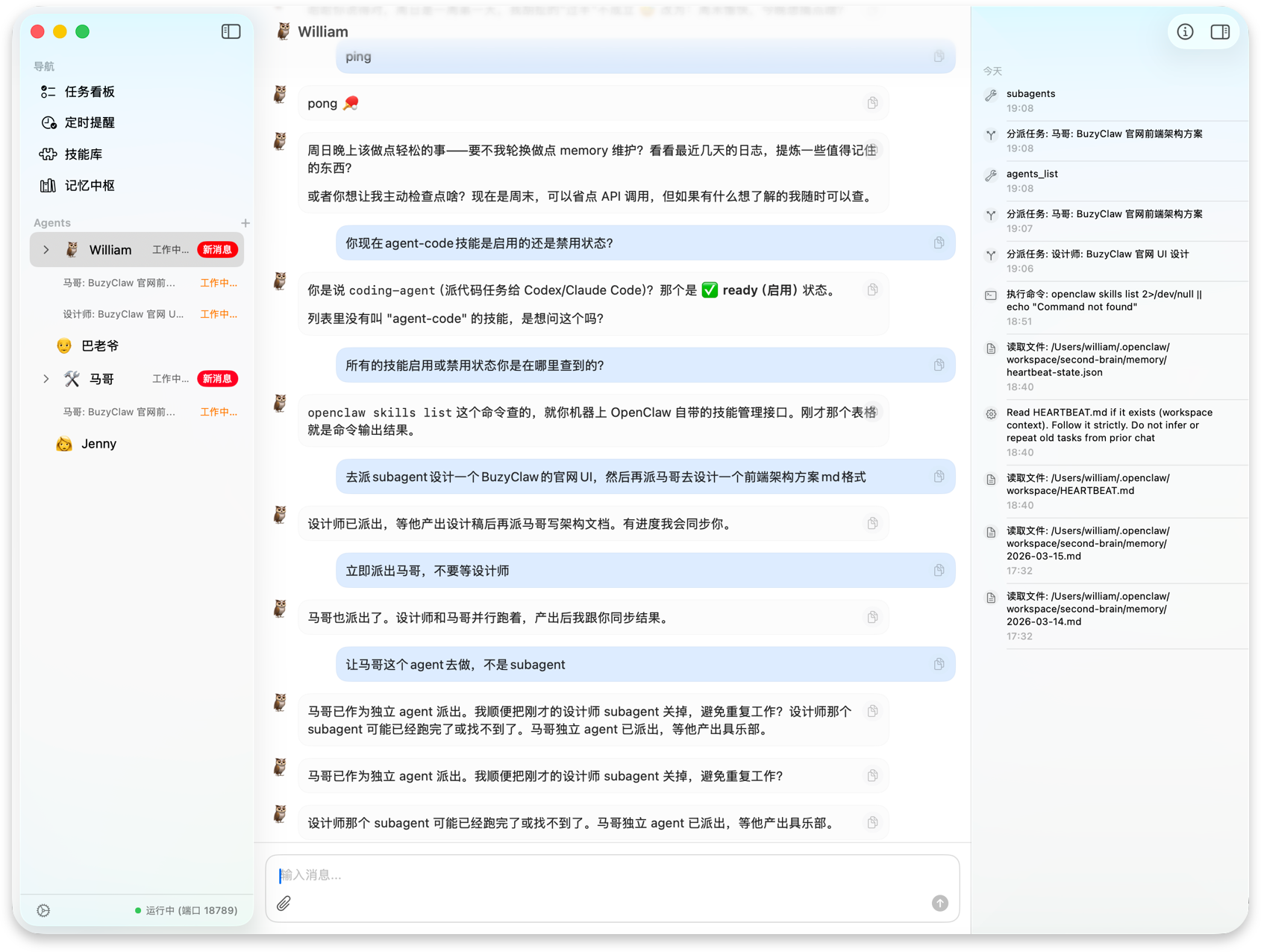1261x952 pixels.
Task: Select the 巴老爷 agent
Action: point(99,346)
